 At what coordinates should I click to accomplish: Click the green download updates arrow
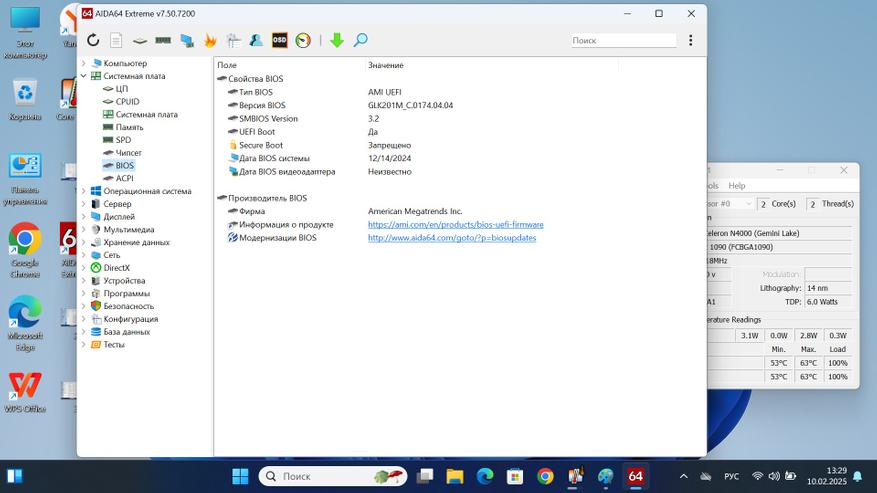click(x=337, y=40)
